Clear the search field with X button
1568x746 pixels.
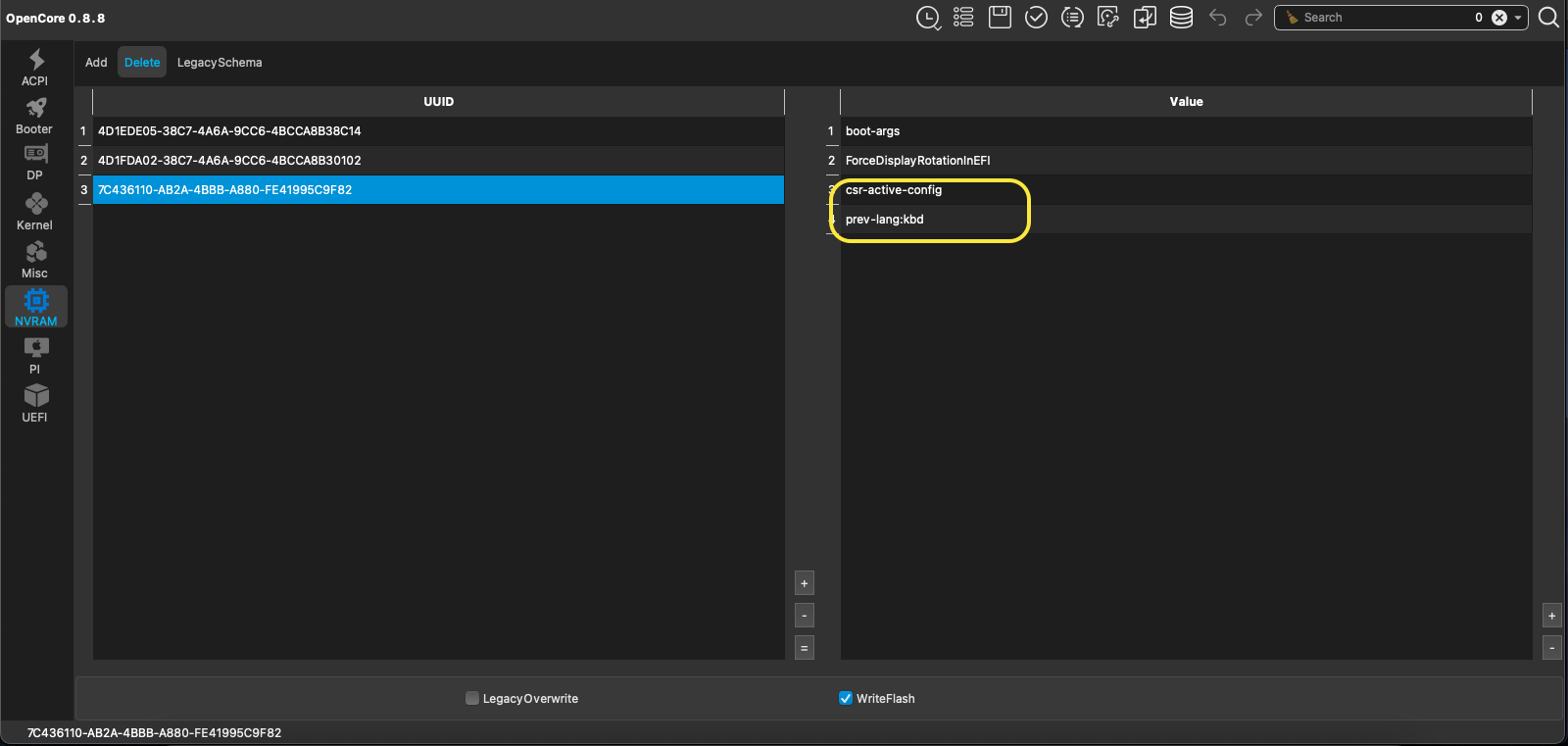[x=1498, y=18]
